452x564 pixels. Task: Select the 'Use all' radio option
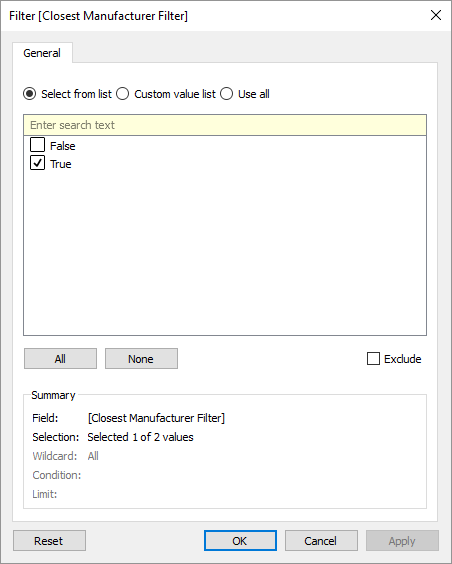point(227,94)
